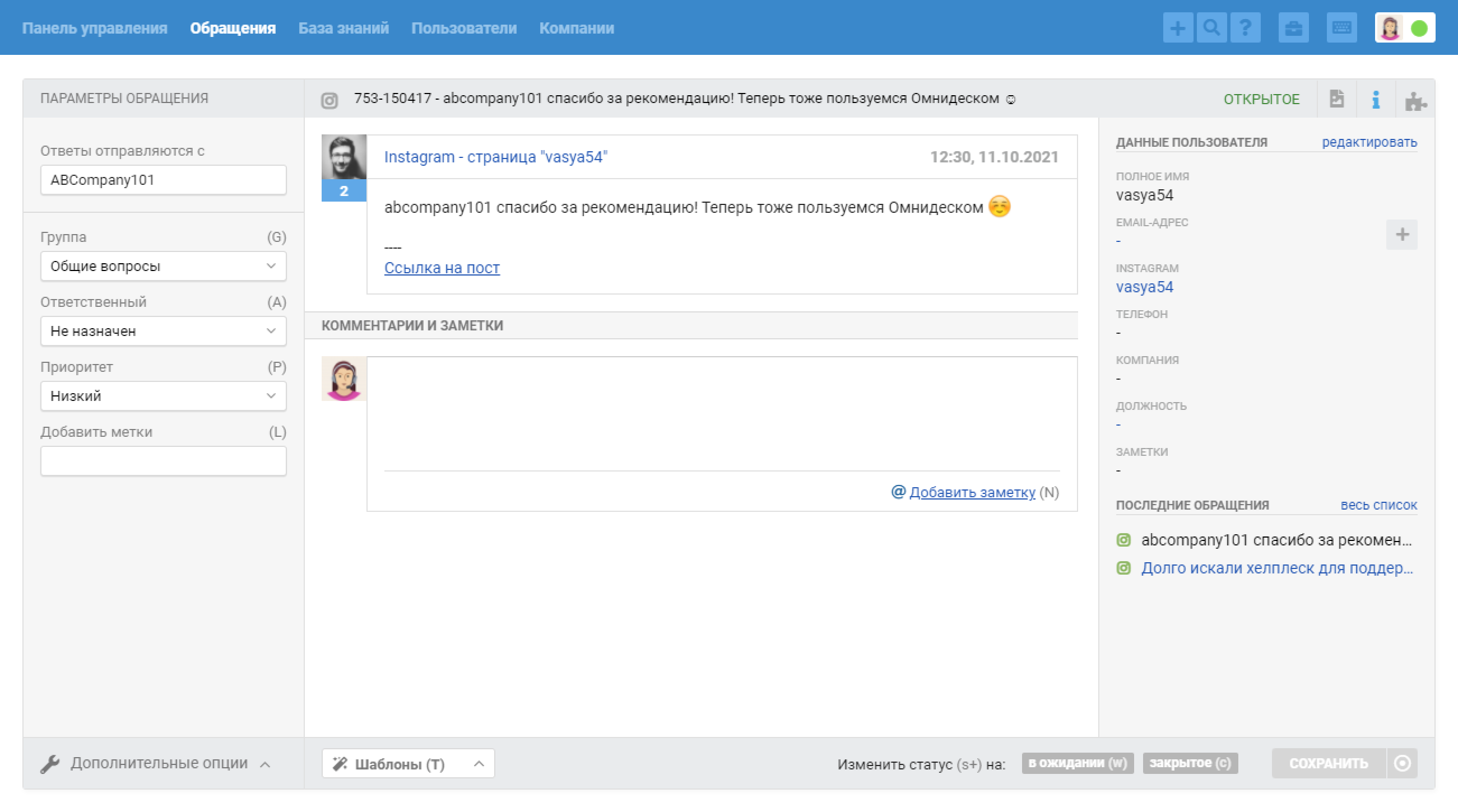This screenshot has width=1458, height=812.
Task: Open recent ticket 'Долго искали хелпдеск для поддер...'
Action: pyautogui.click(x=1276, y=568)
